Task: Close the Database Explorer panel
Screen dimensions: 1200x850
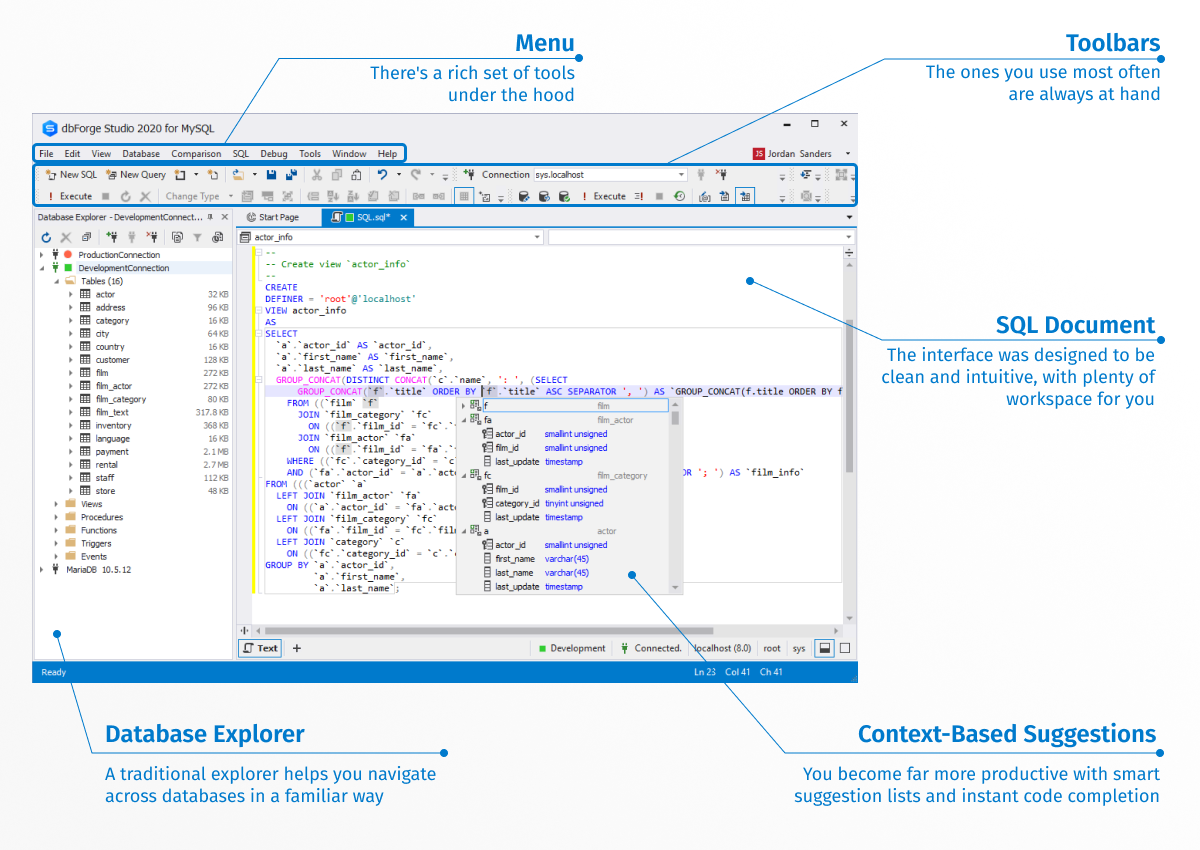Action: coord(225,217)
